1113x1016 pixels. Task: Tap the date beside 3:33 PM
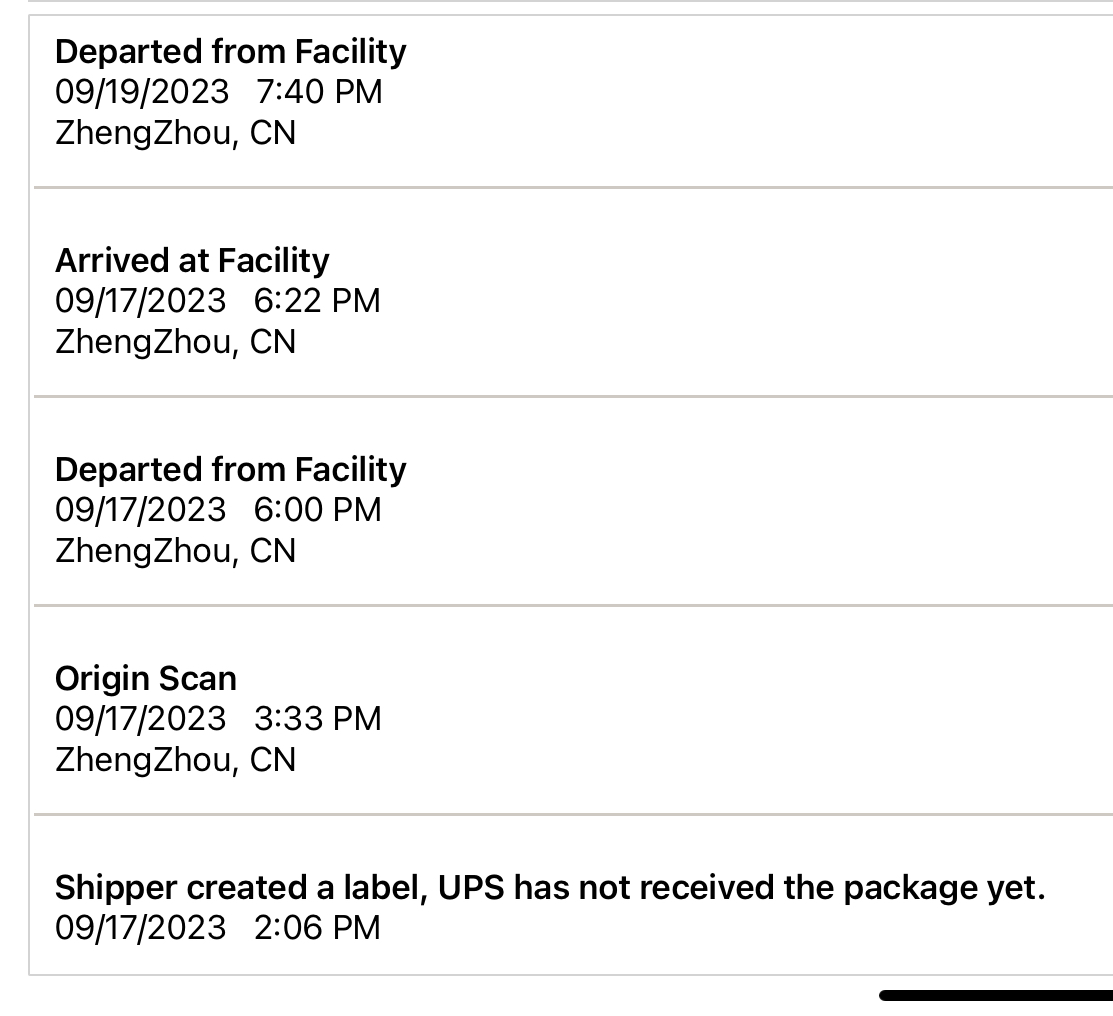point(141,719)
